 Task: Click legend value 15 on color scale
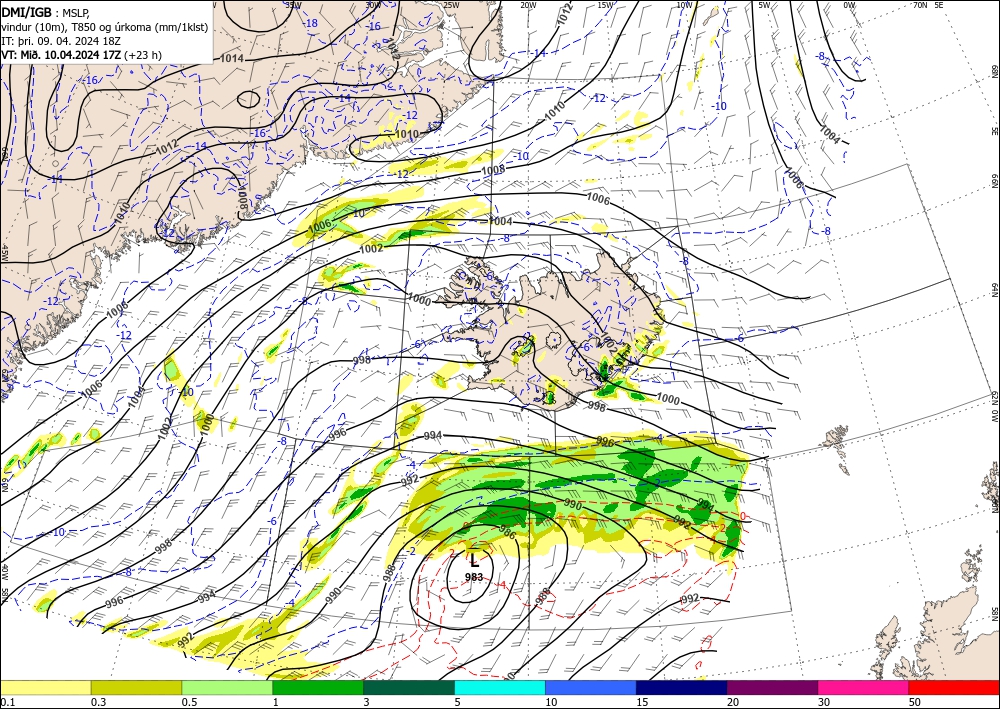pyautogui.click(x=642, y=702)
